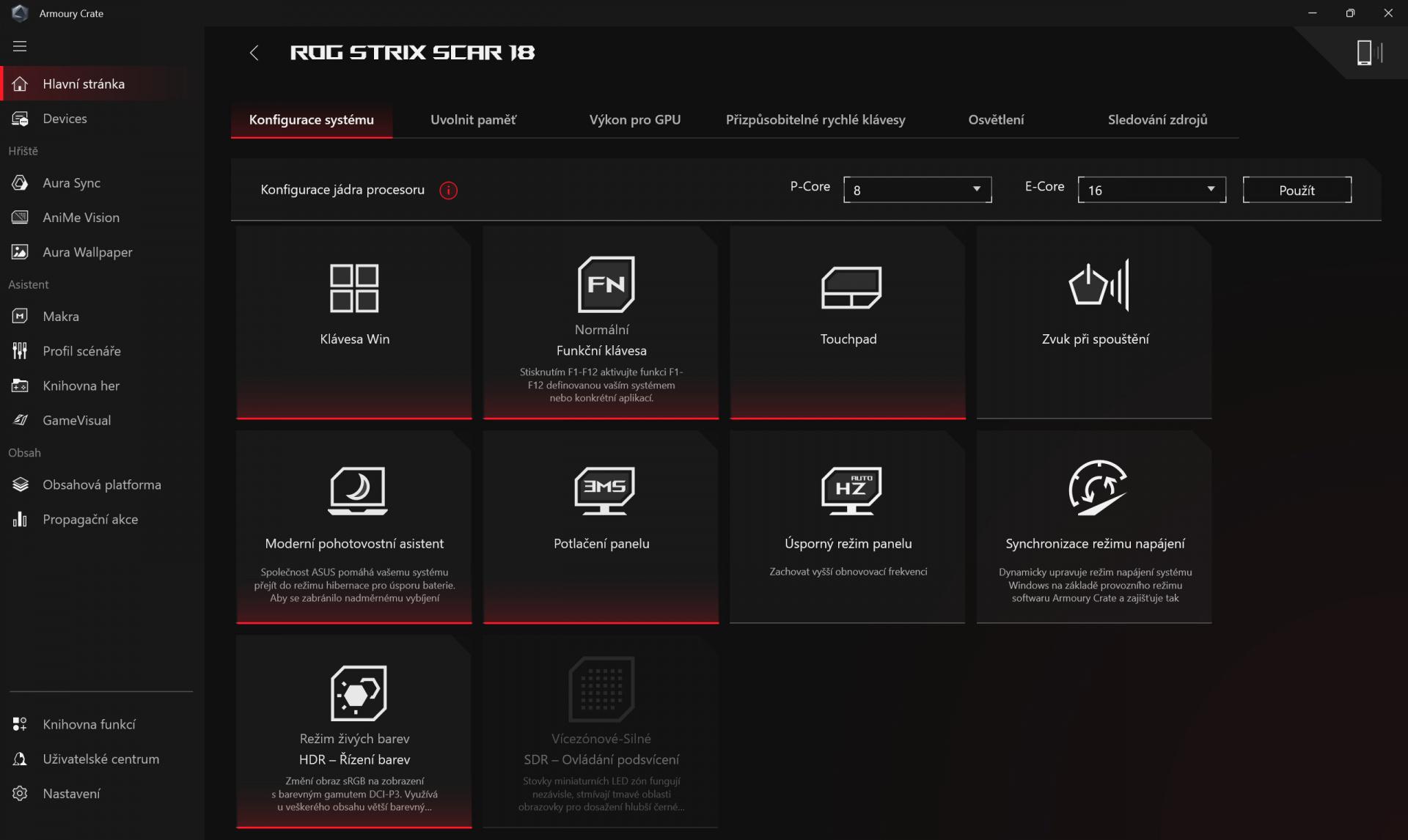Open Uživatelské centrum bell icon
Viewport: 1408px width, 840px height.
pyautogui.click(x=20, y=759)
